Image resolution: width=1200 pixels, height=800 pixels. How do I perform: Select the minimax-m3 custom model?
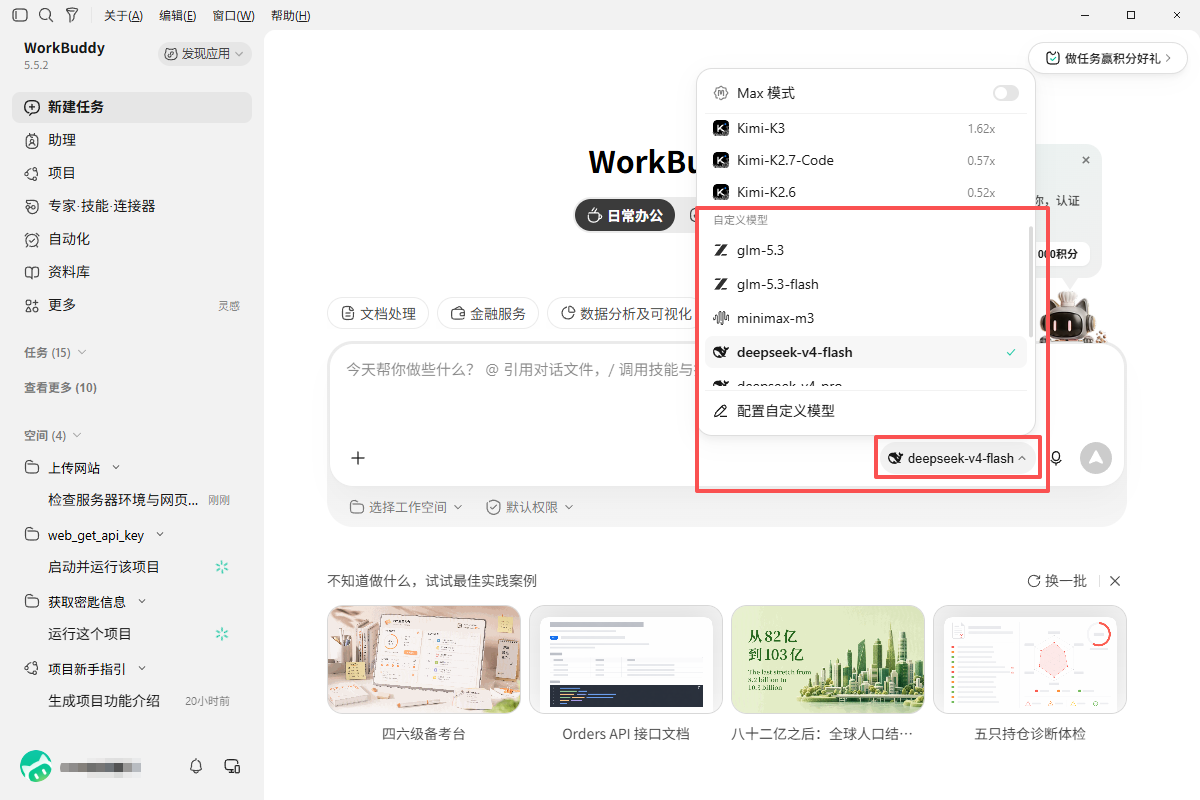(x=866, y=318)
